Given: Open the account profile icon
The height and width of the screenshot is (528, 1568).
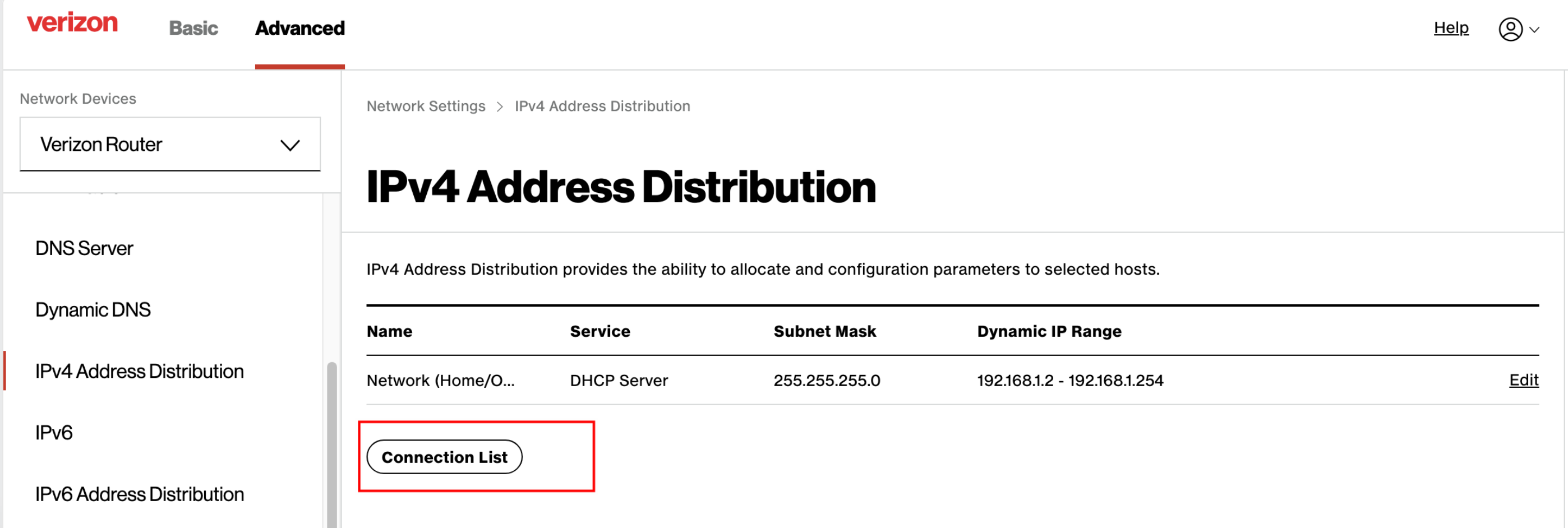Looking at the screenshot, I should pos(1510,28).
